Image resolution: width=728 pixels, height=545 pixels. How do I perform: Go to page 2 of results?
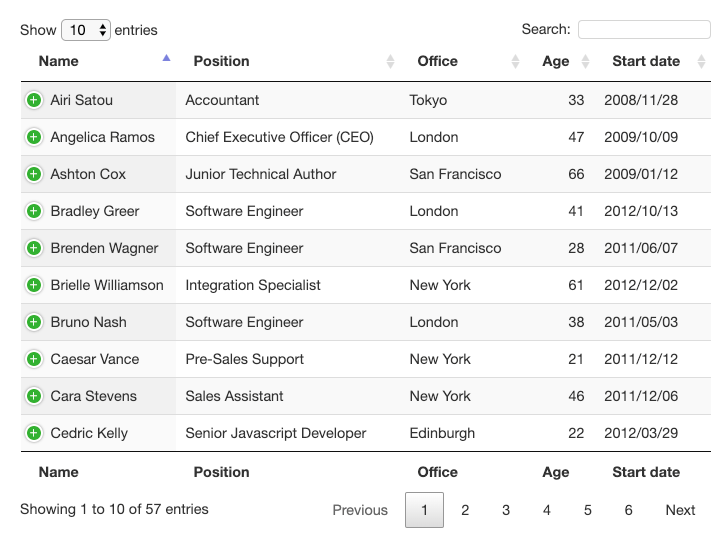465,510
